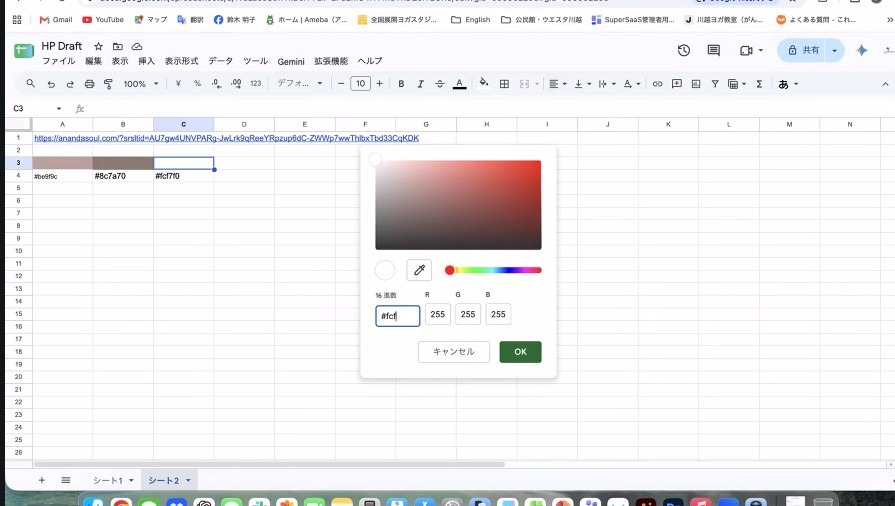Open the number format 123 menu

click(255, 83)
